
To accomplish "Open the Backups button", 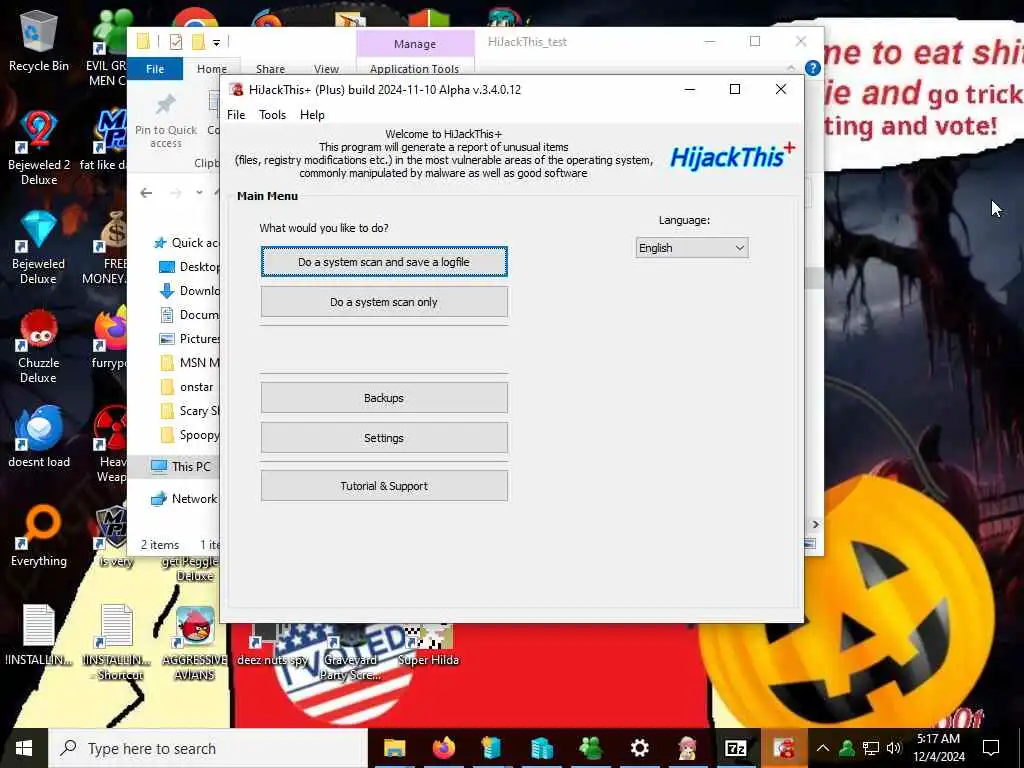I will coord(384,398).
